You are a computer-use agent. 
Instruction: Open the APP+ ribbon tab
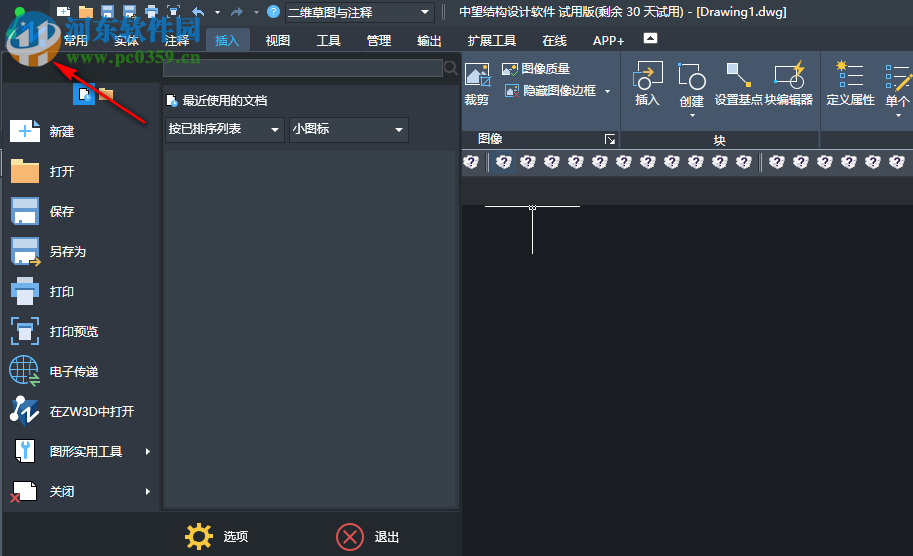click(x=608, y=40)
